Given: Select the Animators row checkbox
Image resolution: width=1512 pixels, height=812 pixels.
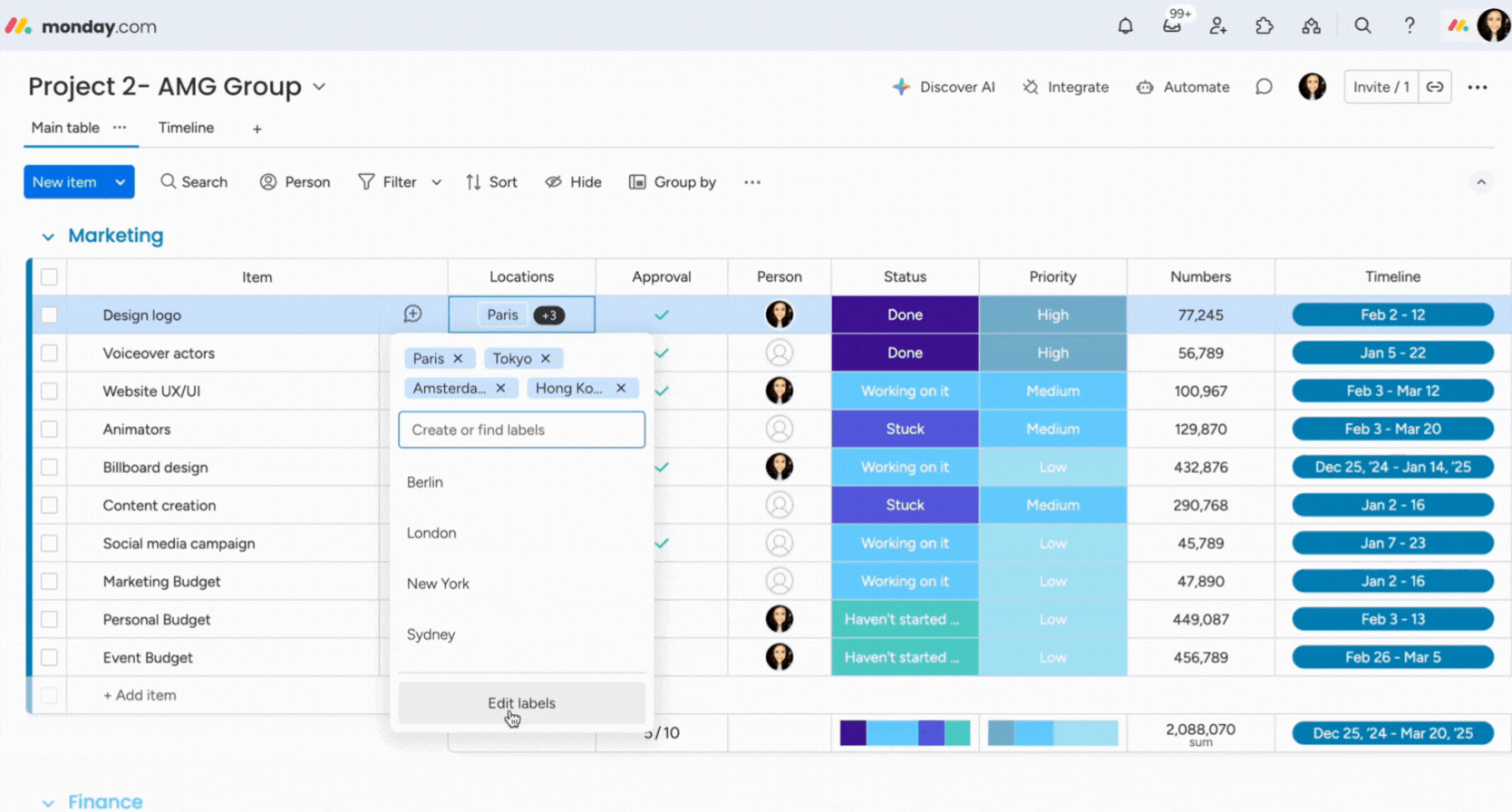Looking at the screenshot, I should click(x=49, y=430).
